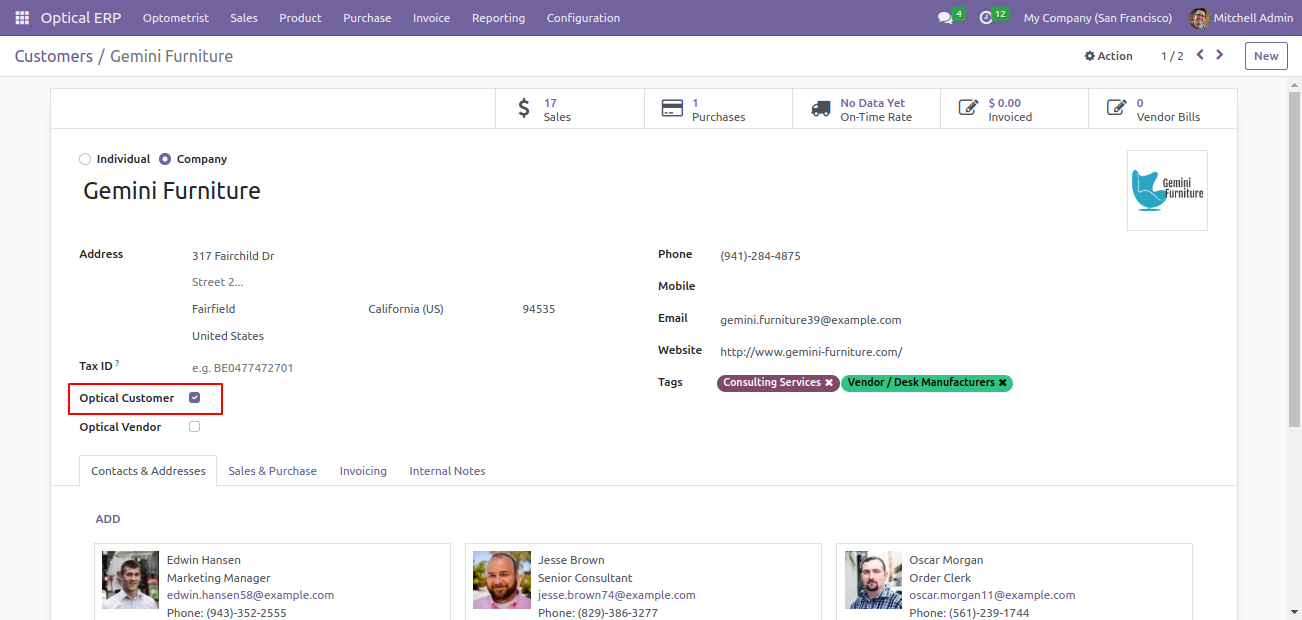Switch to the Invoicing tab
Screen dimensions: 1302x620
(363, 471)
